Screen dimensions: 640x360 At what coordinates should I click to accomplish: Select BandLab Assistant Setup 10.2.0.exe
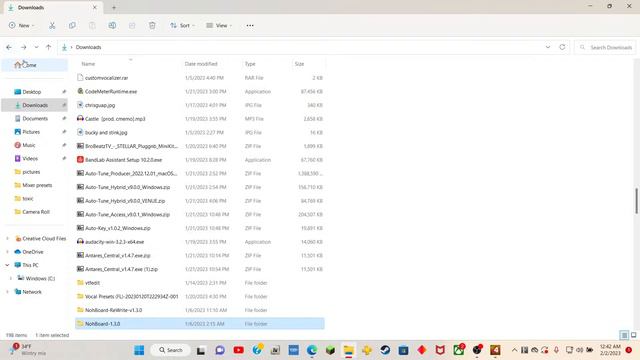pyautogui.click(x=200, y=160)
